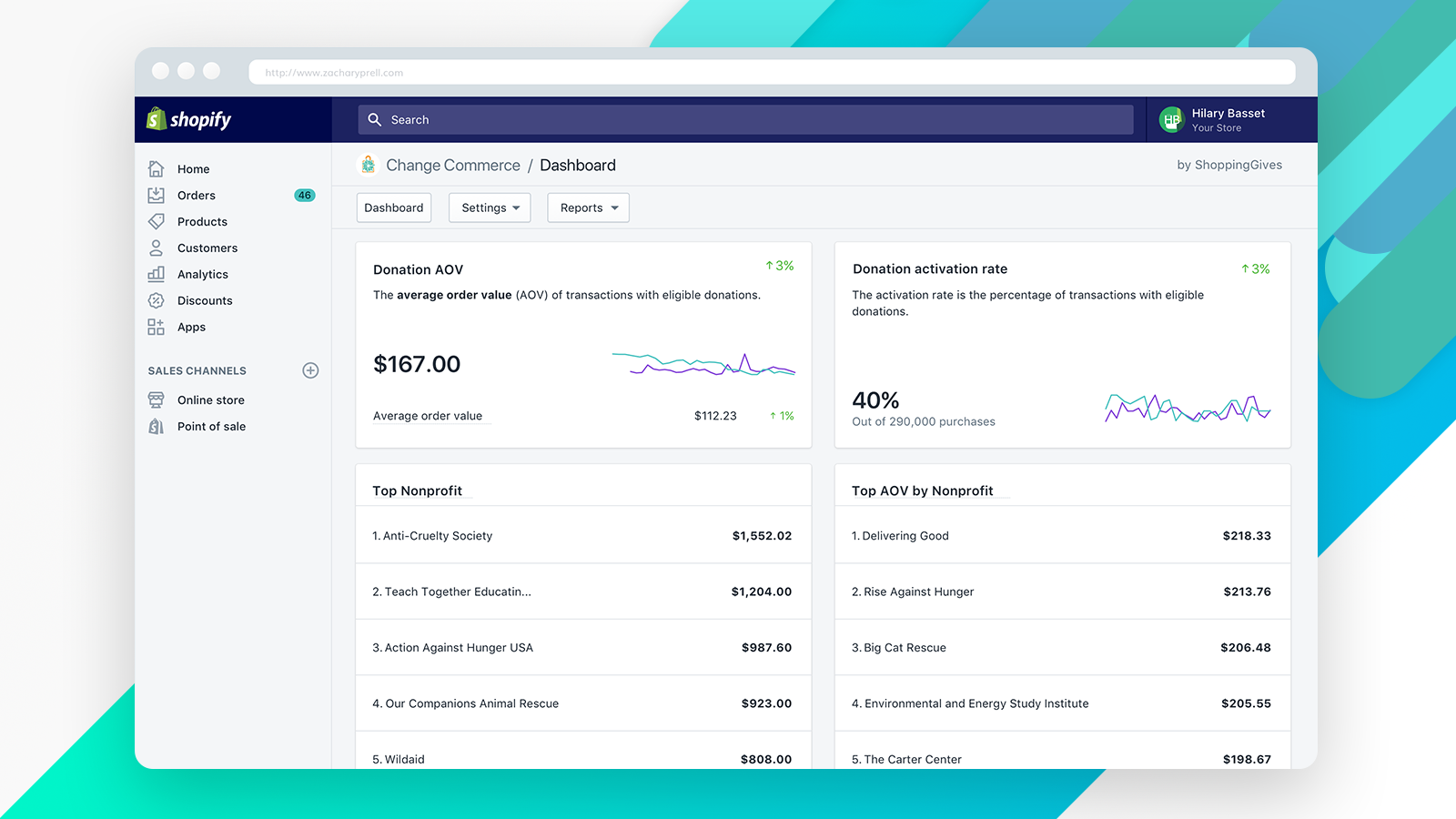
Task: Click the Discounts badge icon
Action: point(157,300)
